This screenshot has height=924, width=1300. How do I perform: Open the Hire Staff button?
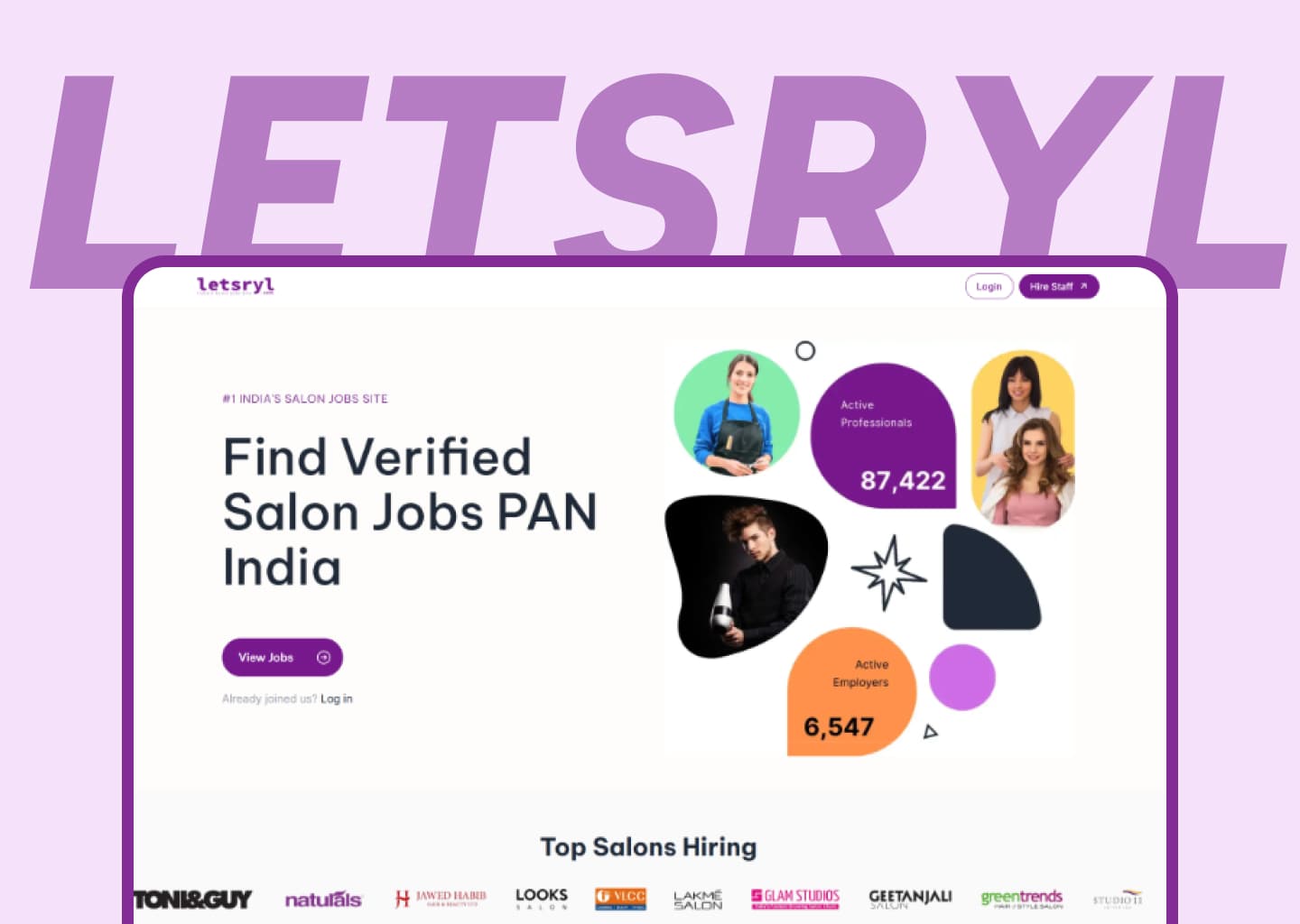1059,286
